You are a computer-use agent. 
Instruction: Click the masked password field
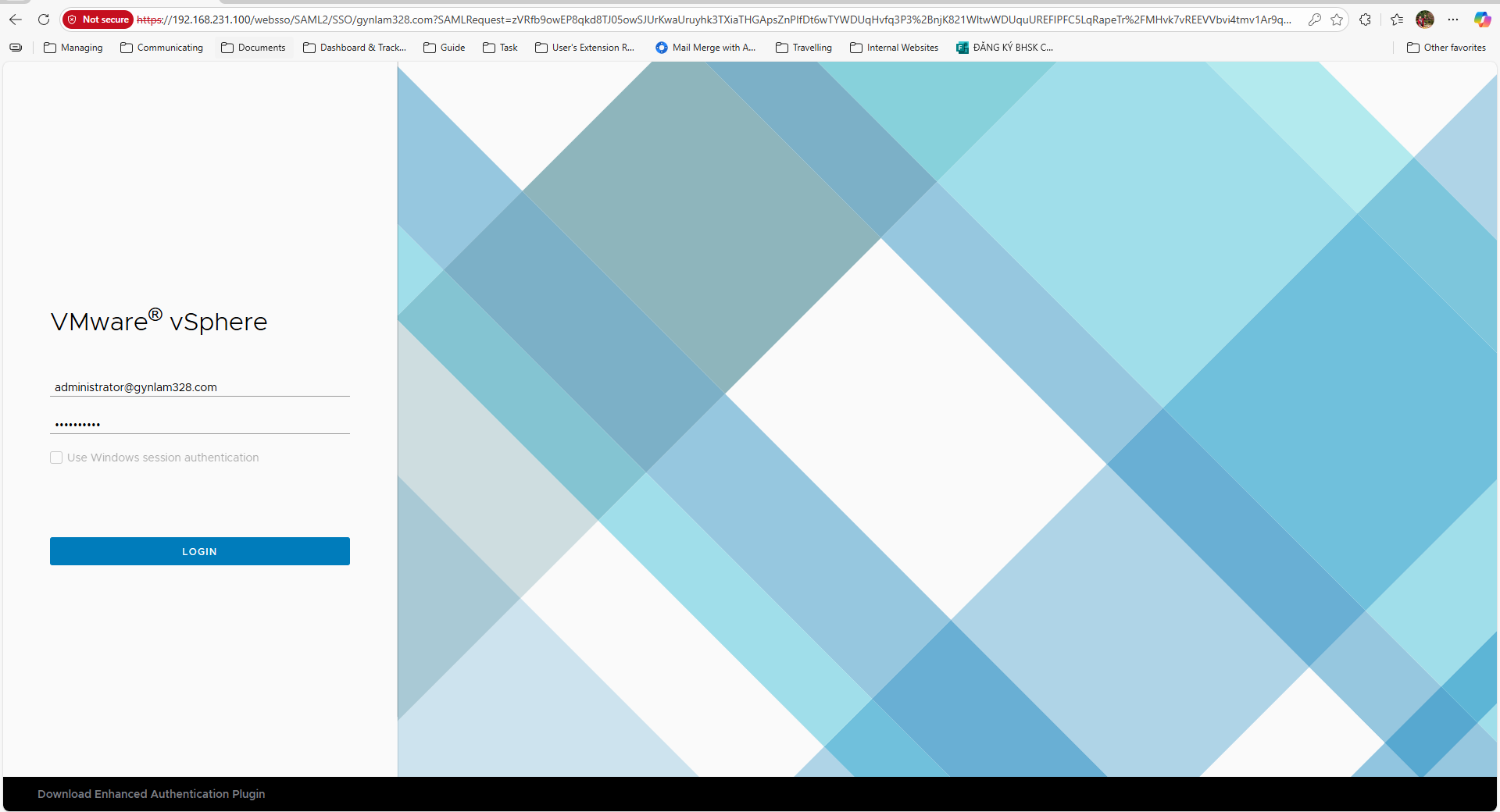[x=200, y=424]
